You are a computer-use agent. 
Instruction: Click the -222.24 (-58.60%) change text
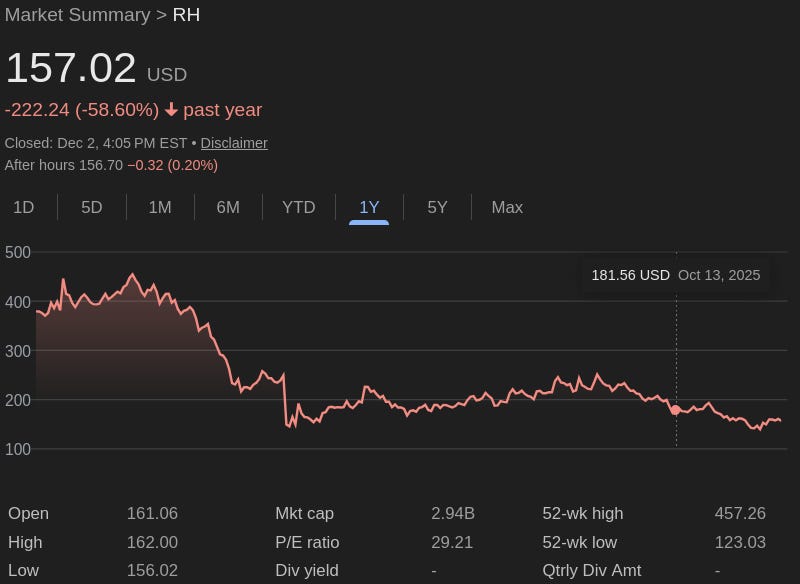tap(82, 110)
